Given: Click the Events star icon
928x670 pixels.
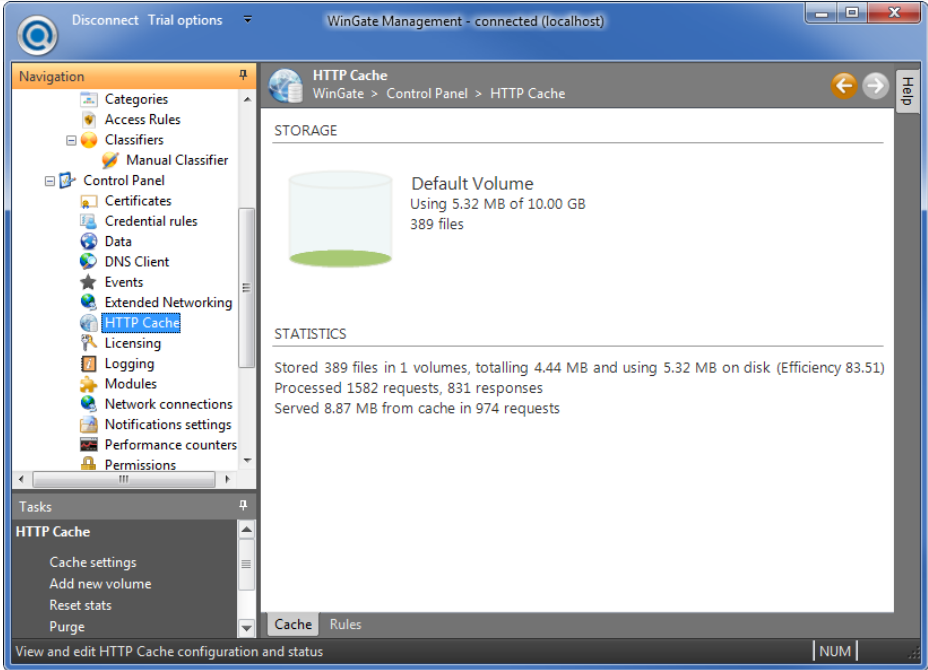Looking at the screenshot, I should [x=89, y=282].
